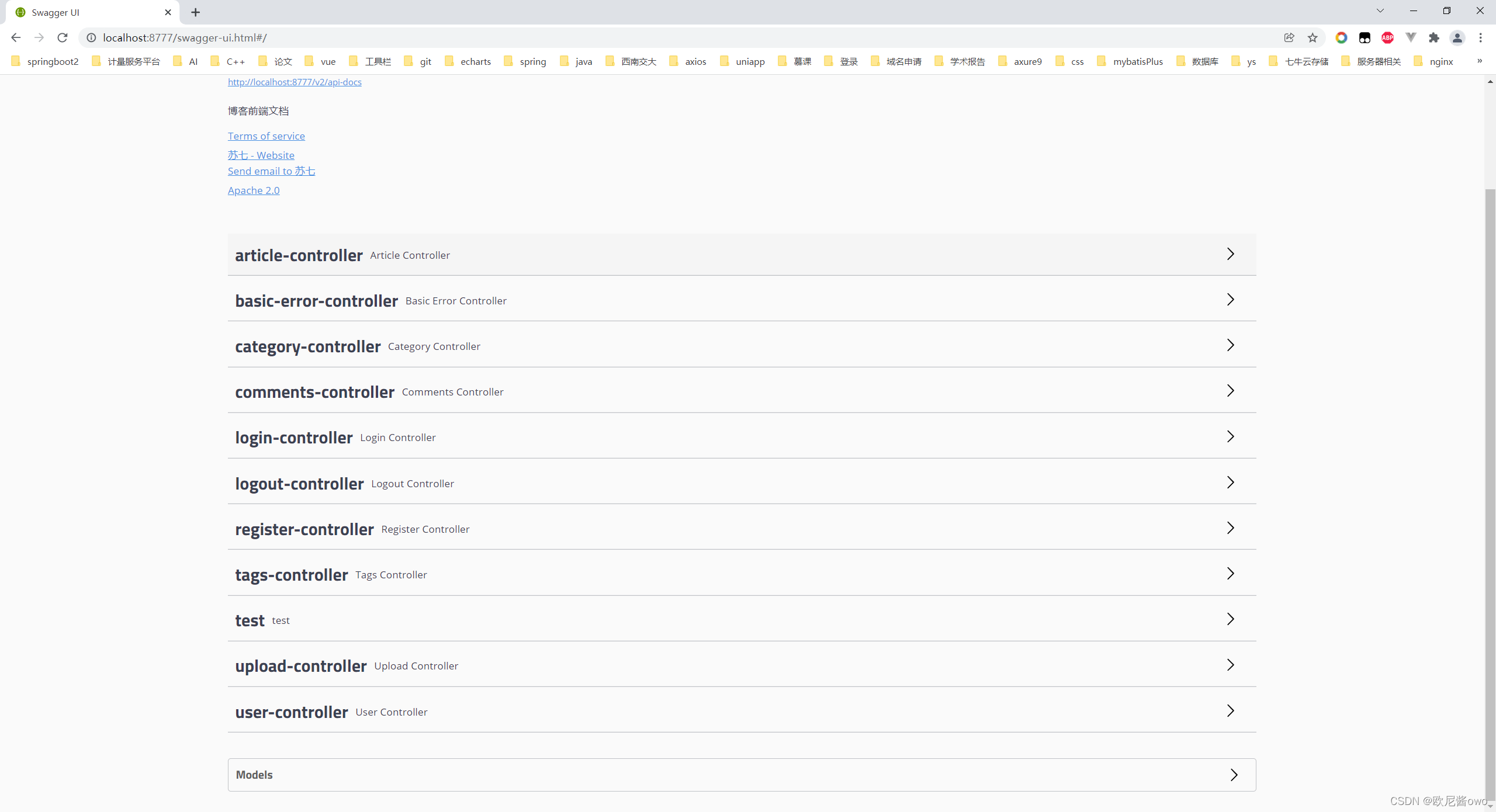The image size is (1496, 812).
Task: Click the Vue devtools extension icon
Action: click(1411, 37)
